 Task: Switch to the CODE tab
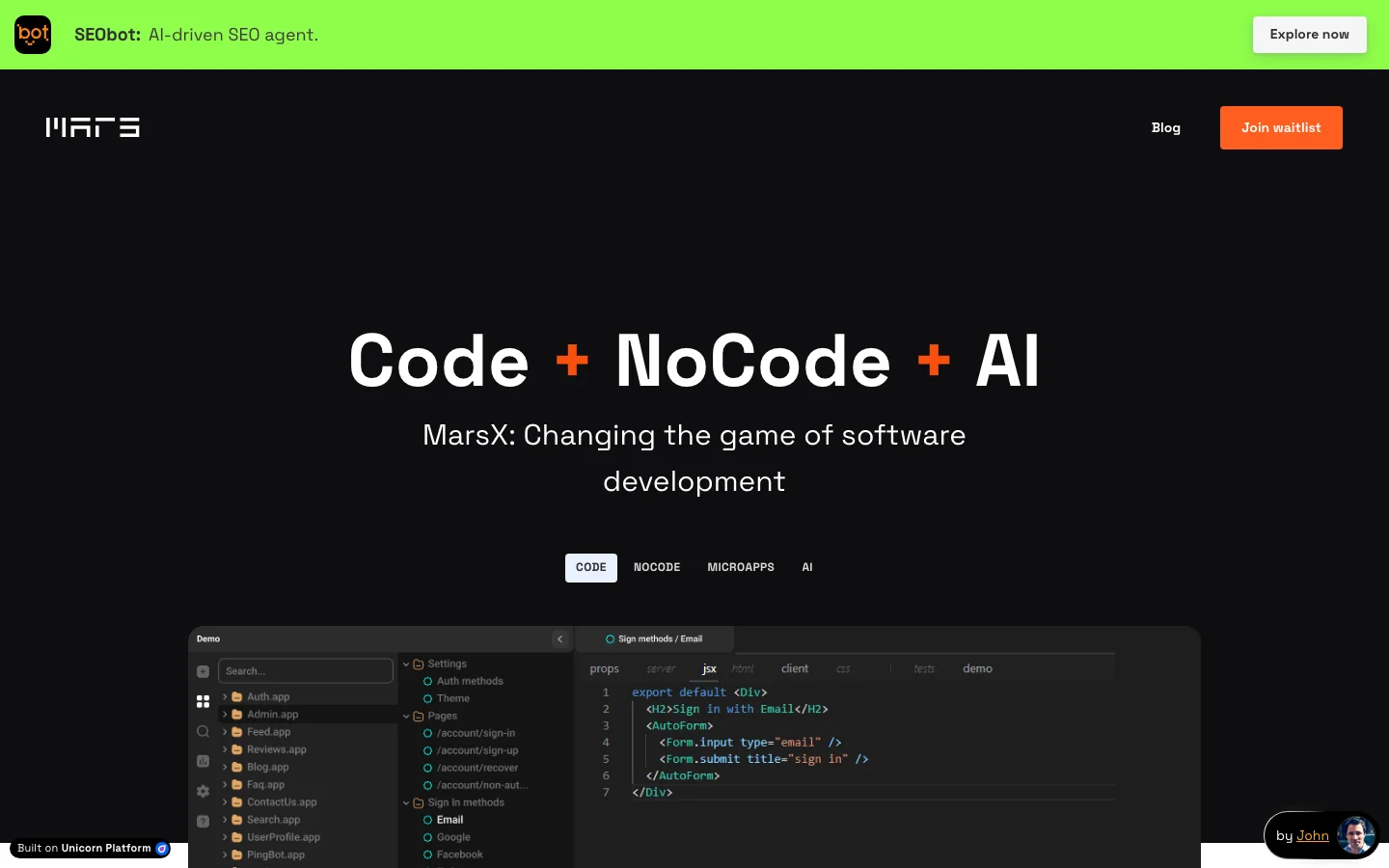pyautogui.click(x=591, y=568)
